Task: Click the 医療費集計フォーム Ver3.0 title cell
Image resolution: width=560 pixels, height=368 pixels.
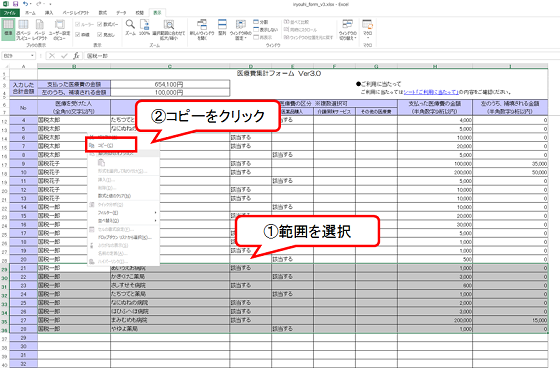Action: 279,73
